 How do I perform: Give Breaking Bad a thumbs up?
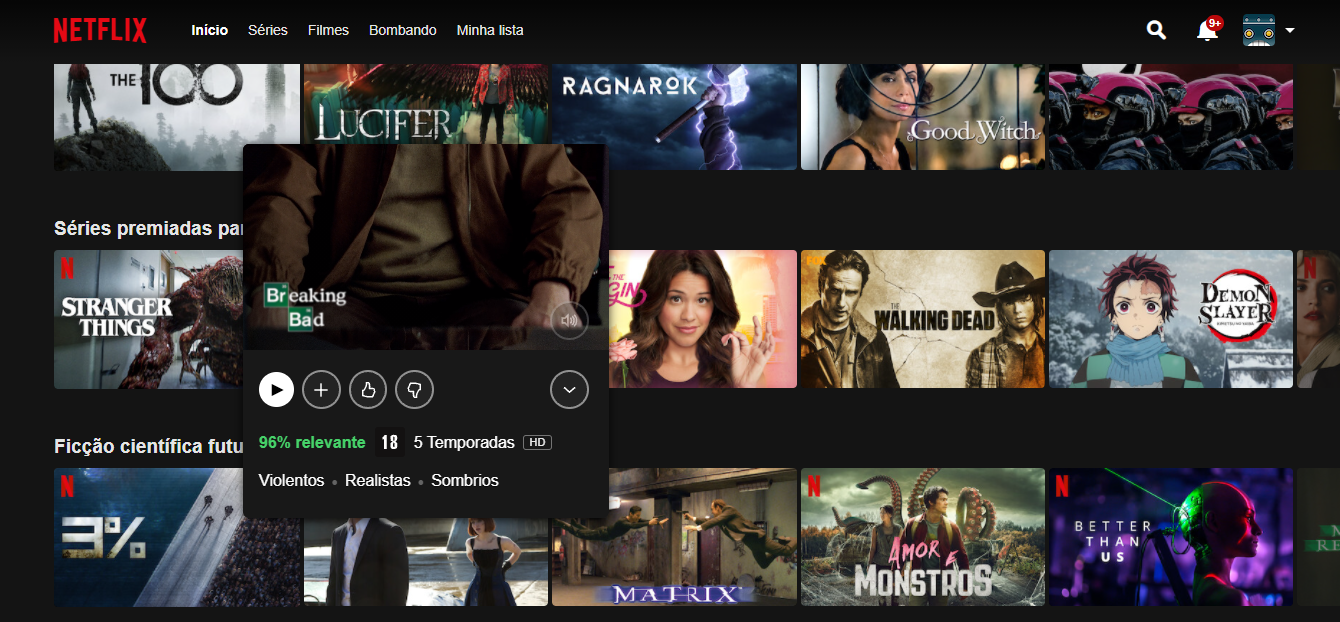pyautogui.click(x=368, y=390)
